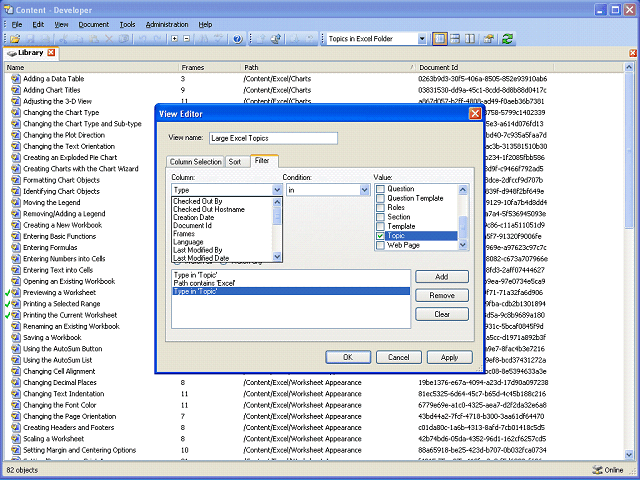Click the Clear filters button

click(x=442, y=314)
